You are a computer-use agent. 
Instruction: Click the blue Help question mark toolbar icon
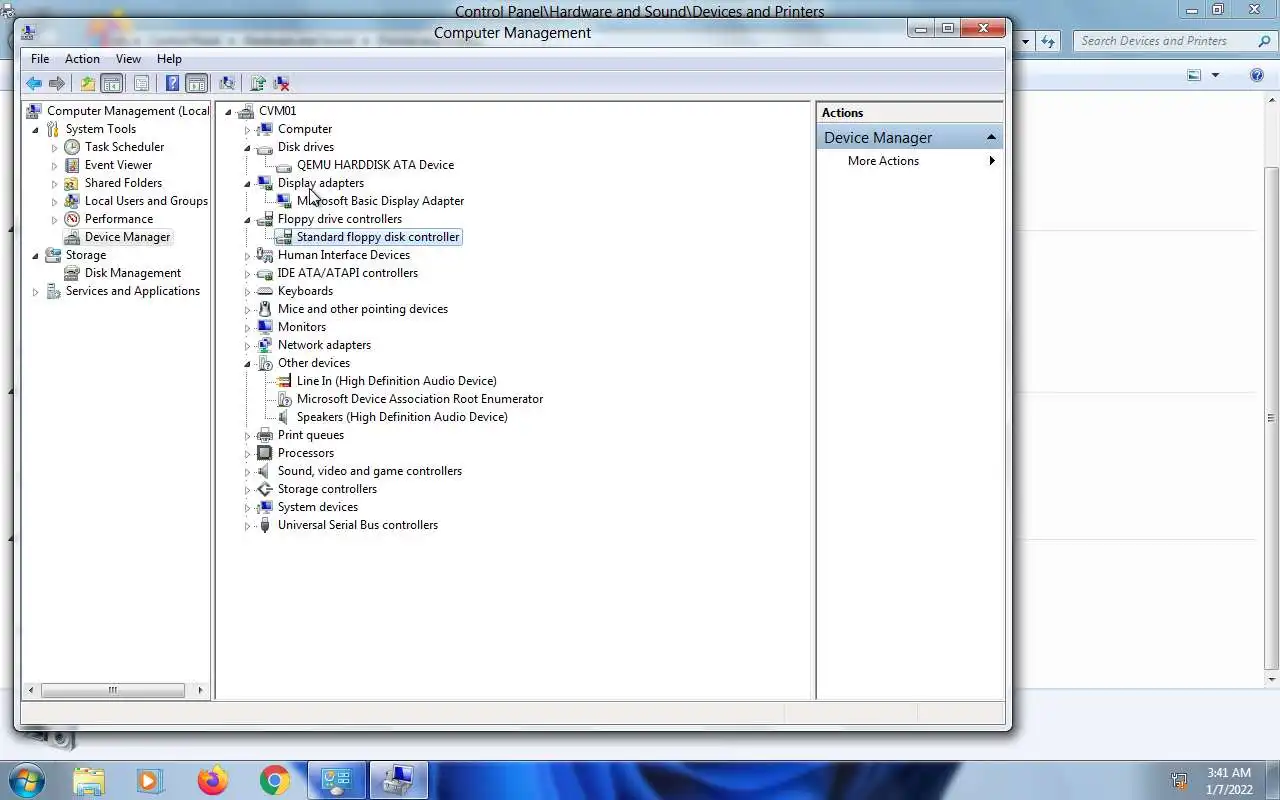[x=172, y=84]
